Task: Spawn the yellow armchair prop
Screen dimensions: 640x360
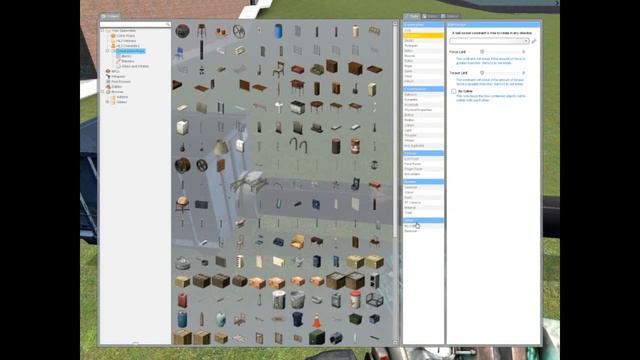Action: pos(298,242)
